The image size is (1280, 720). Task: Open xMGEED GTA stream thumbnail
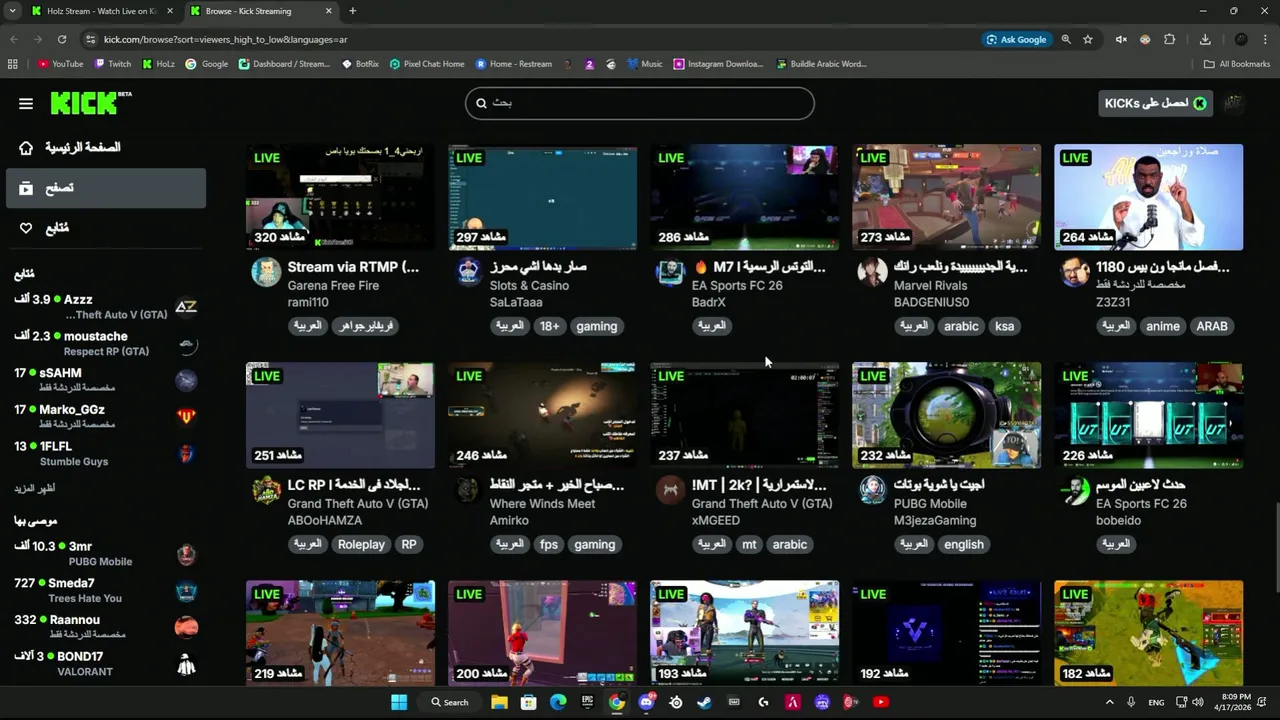744,415
